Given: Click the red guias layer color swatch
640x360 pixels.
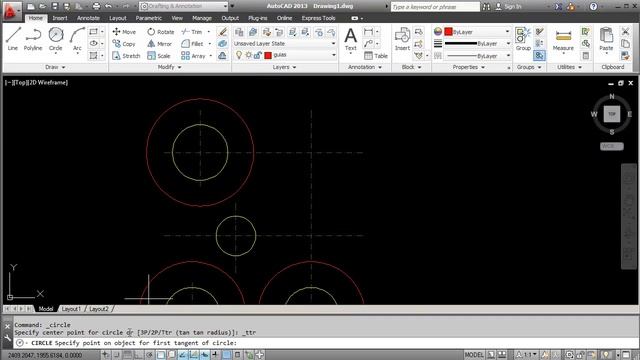Looking at the screenshot, I should (268, 55).
